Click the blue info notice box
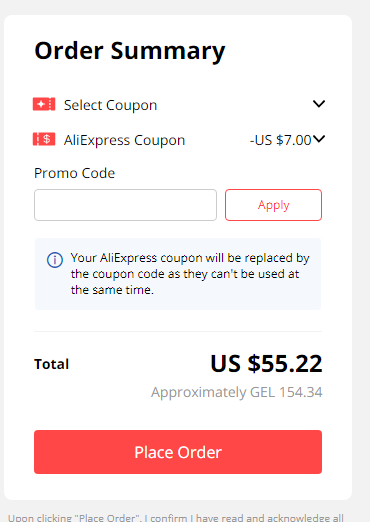370x522 pixels. 178,274
